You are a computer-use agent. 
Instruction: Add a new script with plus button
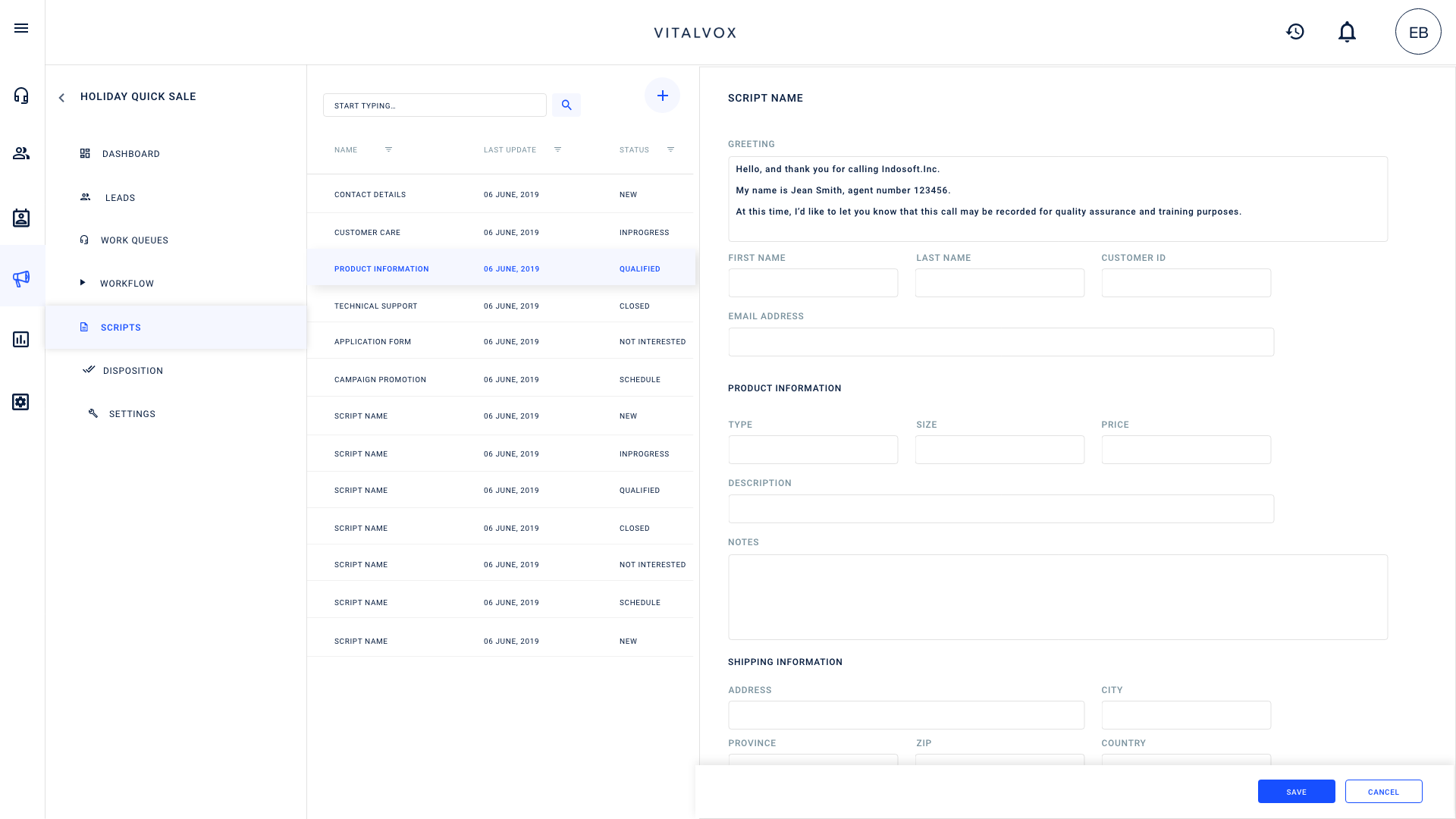click(x=662, y=96)
